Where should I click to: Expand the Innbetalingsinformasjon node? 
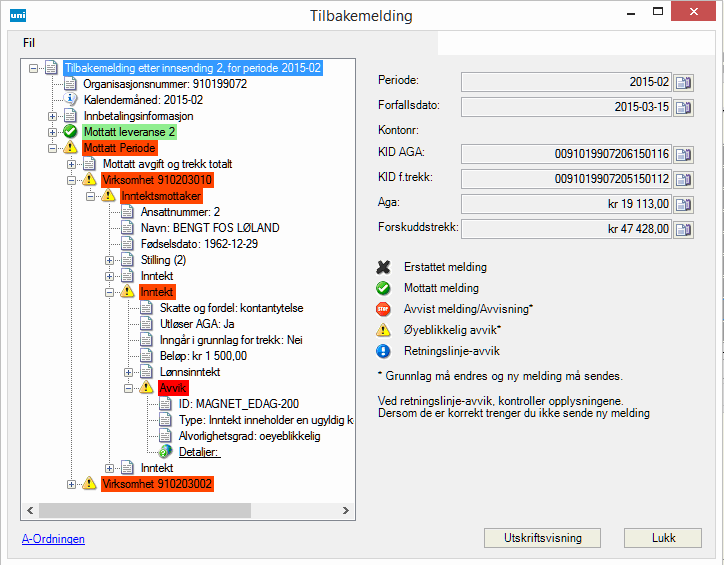52,116
